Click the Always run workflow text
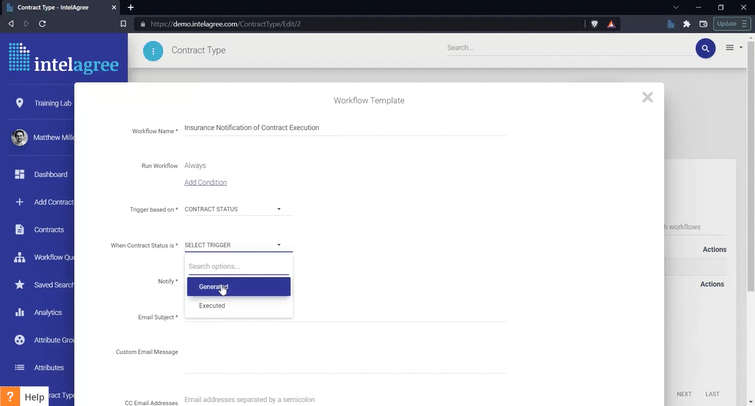This screenshot has width=755, height=406. coord(195,165)
